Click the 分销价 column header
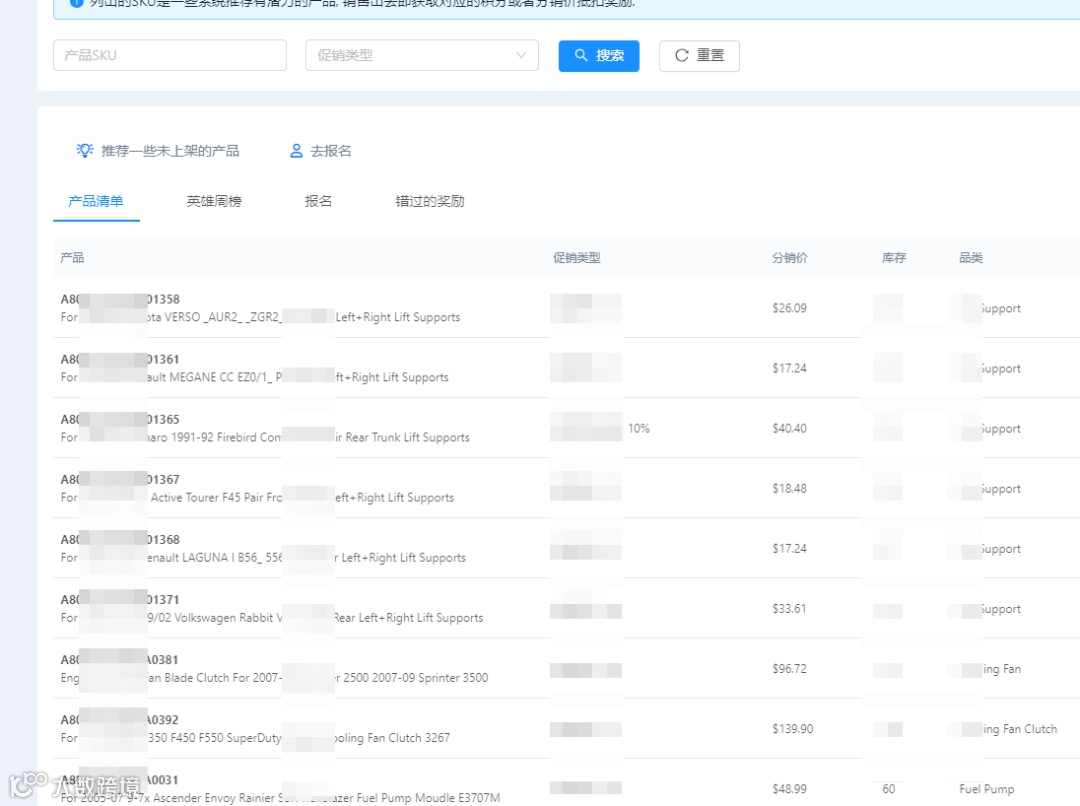The height and width of the screenshot is (806, 1080). 790,258
